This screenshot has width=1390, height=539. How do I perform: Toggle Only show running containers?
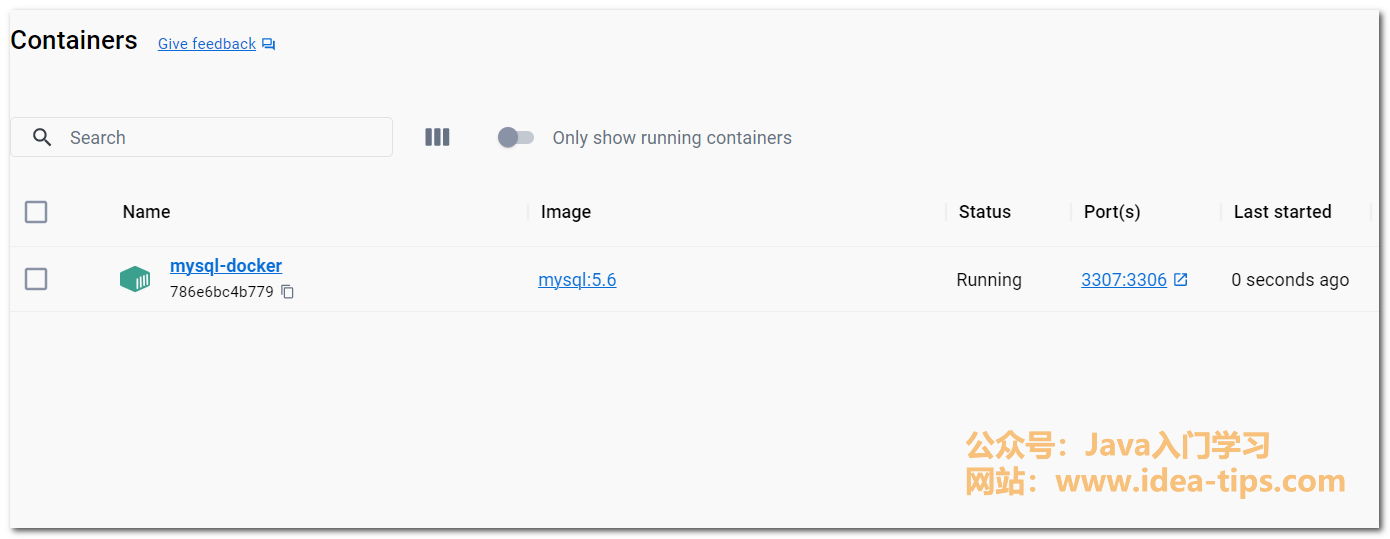point(516,138)
